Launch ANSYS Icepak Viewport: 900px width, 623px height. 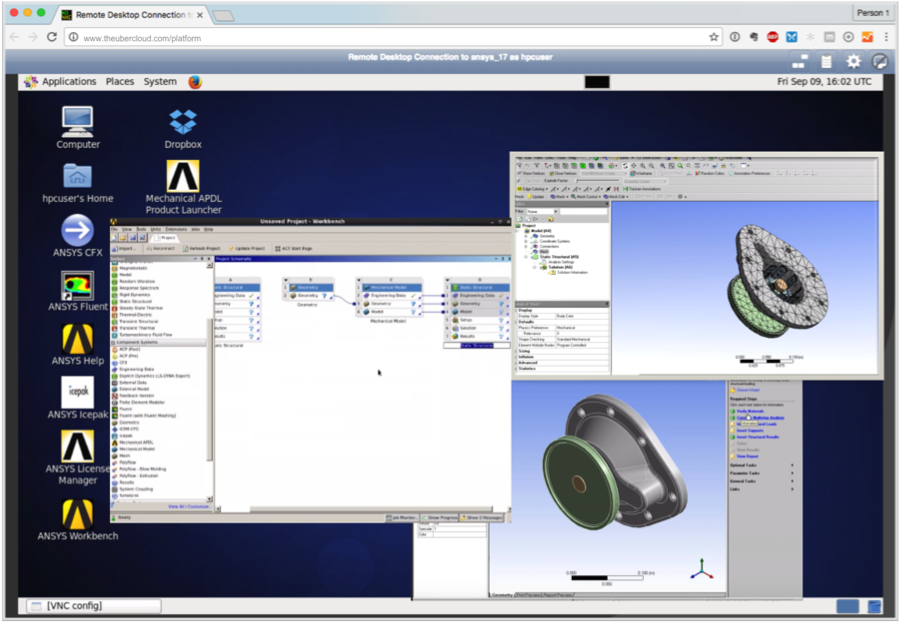pyautogui.click(x=78, y=394)
